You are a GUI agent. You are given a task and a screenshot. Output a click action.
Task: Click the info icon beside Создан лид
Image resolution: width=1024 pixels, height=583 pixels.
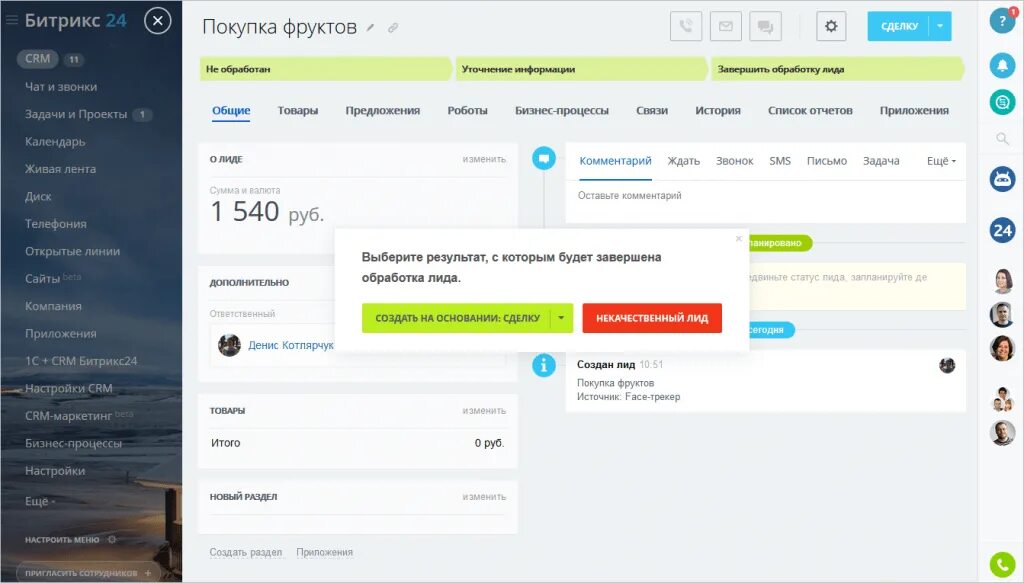543,365
